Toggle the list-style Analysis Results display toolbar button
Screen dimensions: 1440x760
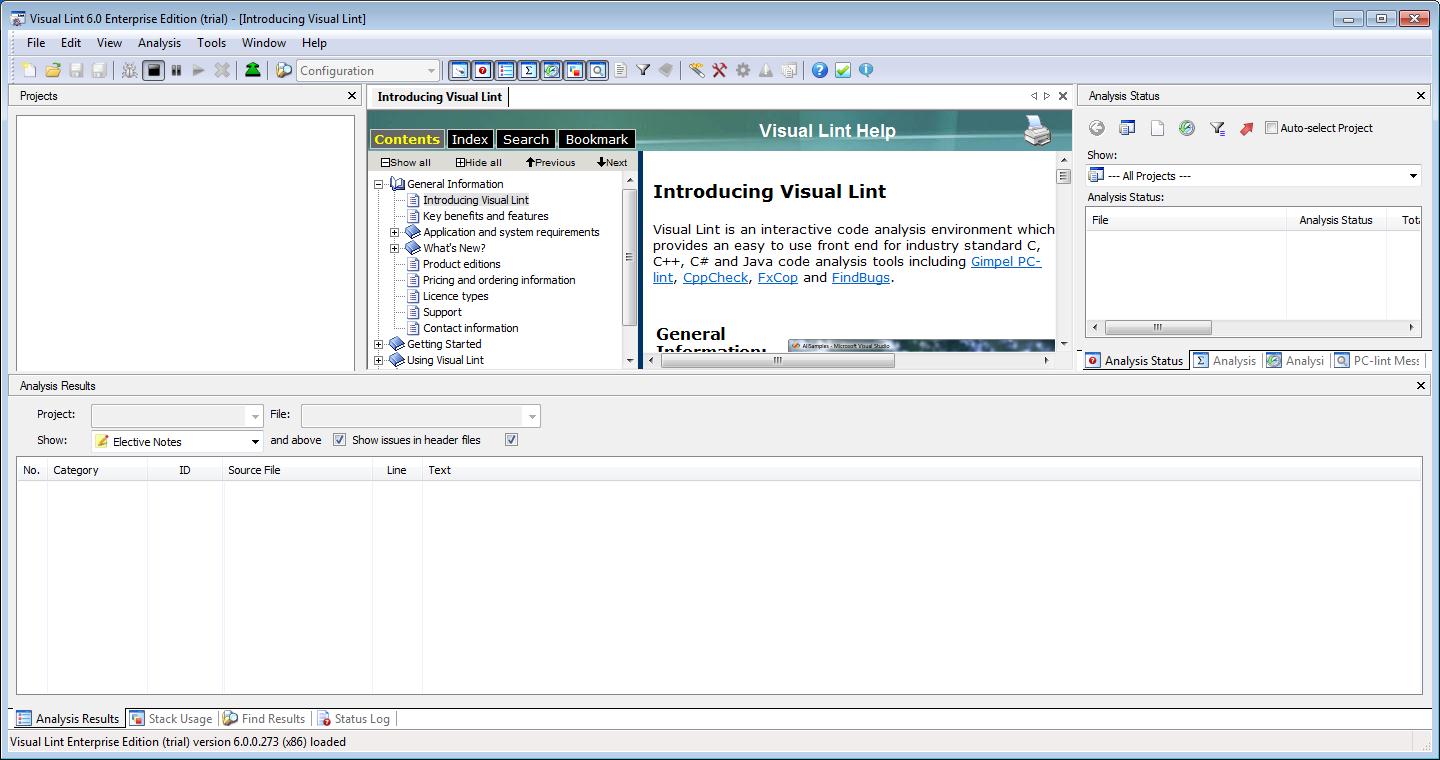[505, 70]
